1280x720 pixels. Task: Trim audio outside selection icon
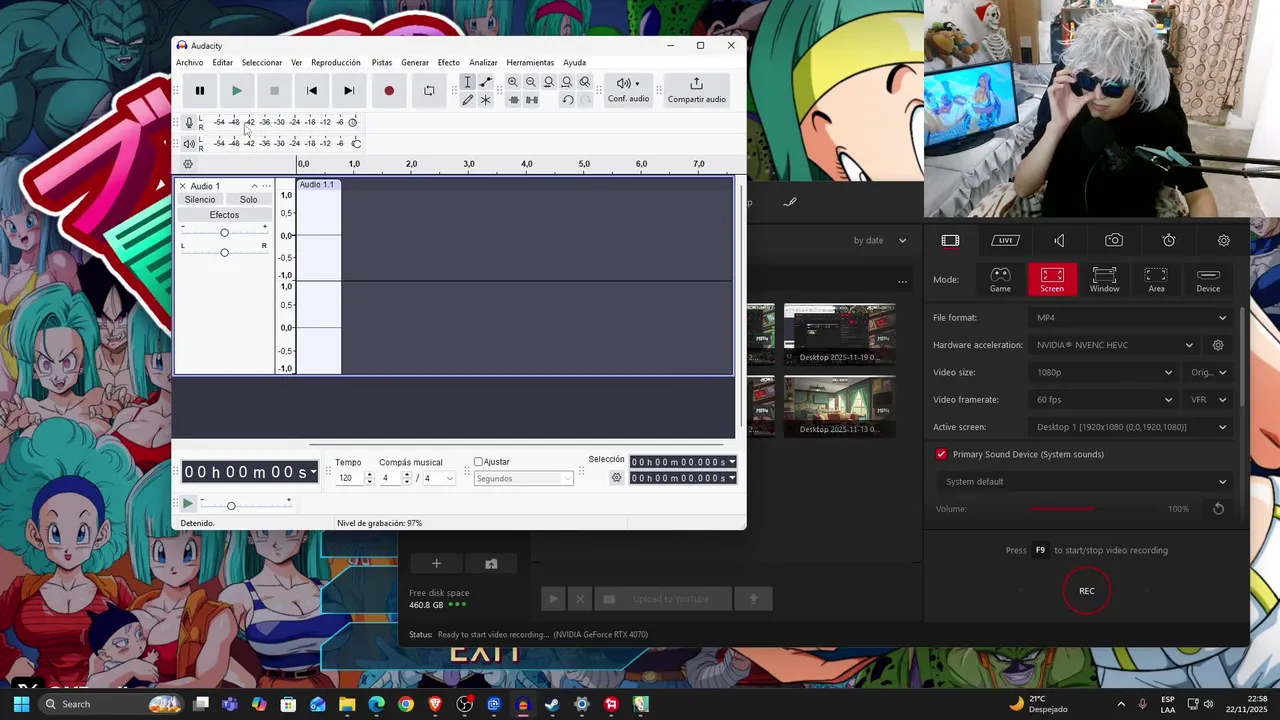click(x=514, y=100)
